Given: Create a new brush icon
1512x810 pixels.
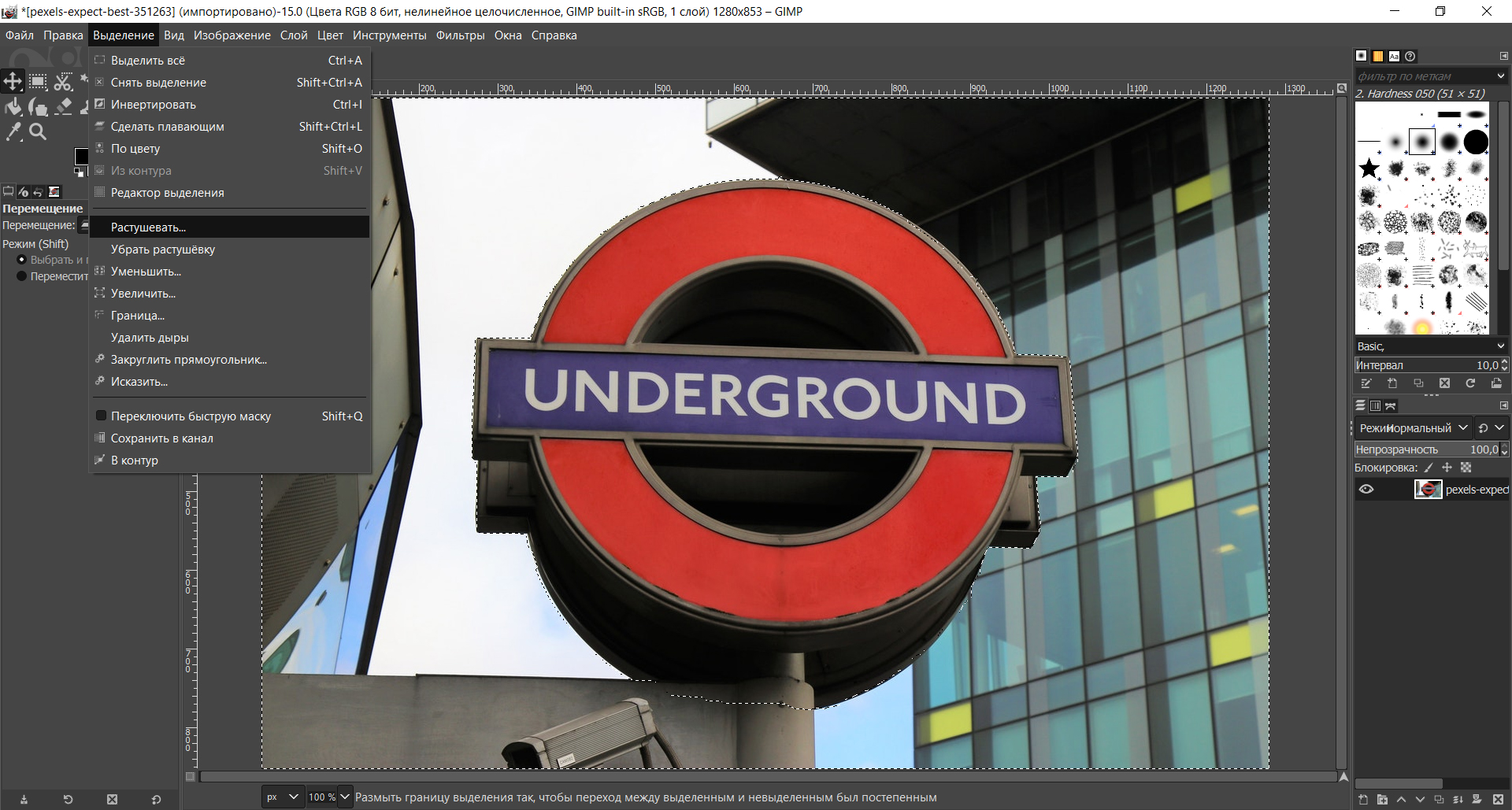Looking at the screenshot, I should pos(1392,383).
